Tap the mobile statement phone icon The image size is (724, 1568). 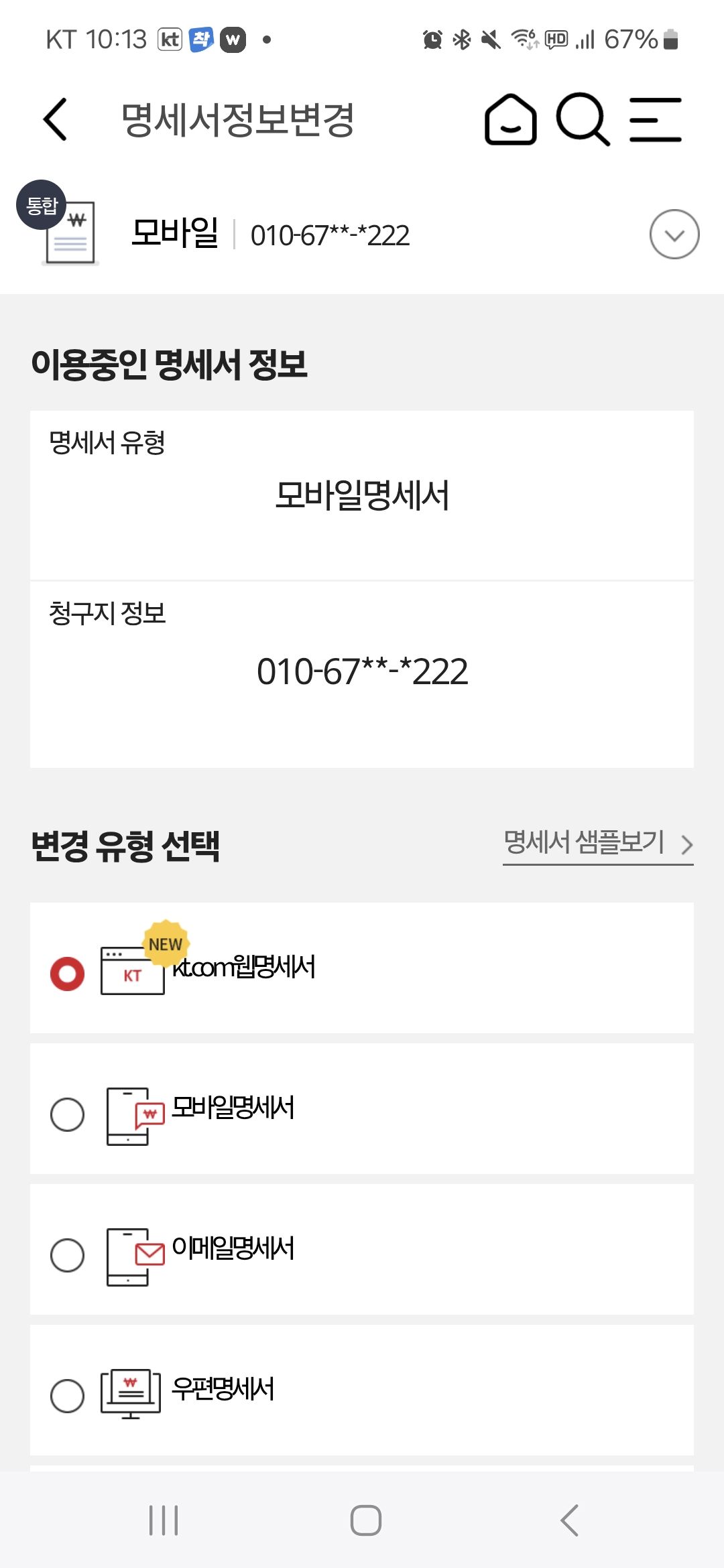tap(135, 1116)
